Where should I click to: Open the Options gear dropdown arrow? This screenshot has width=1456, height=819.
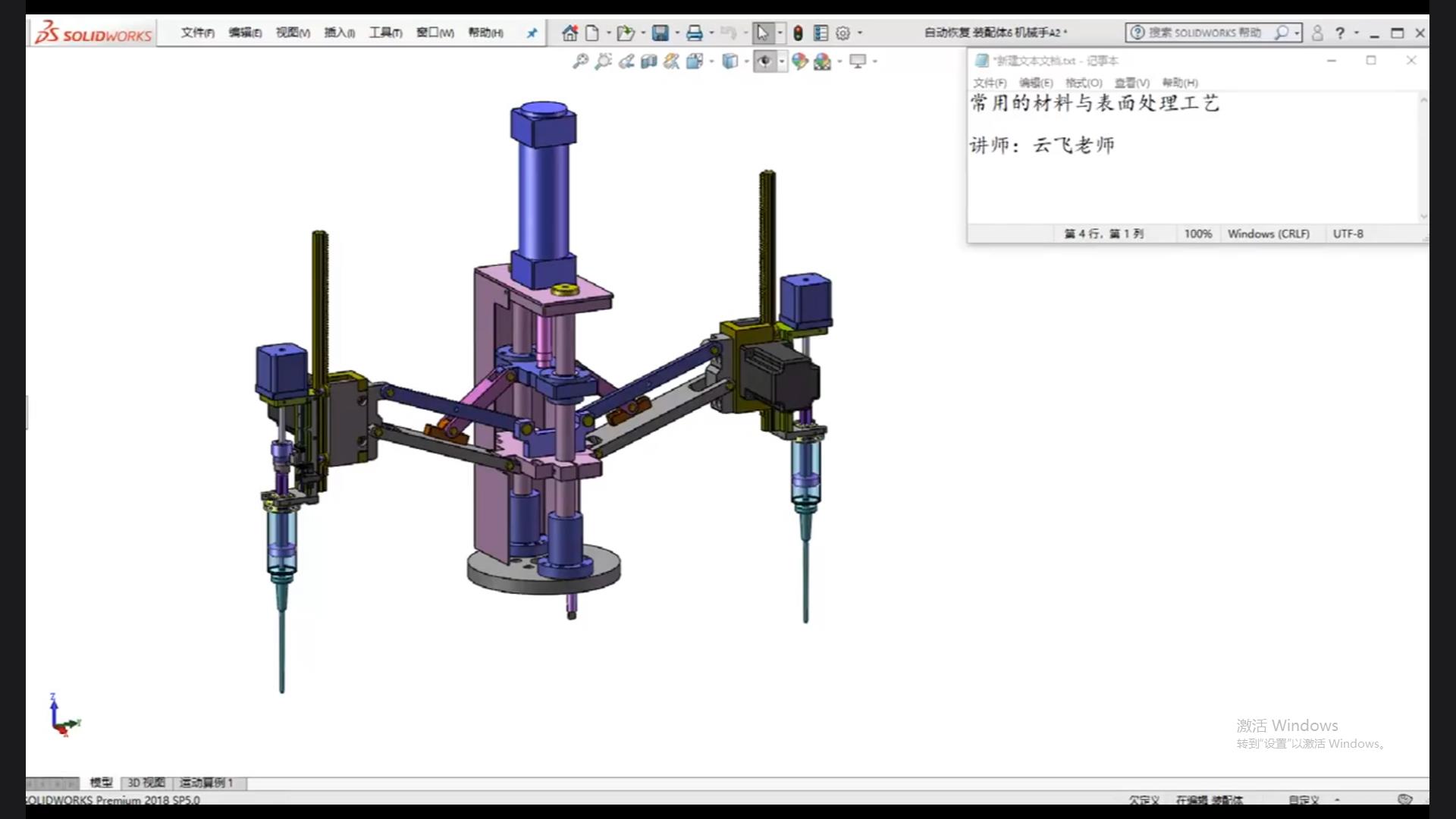(x=859, y=33)
